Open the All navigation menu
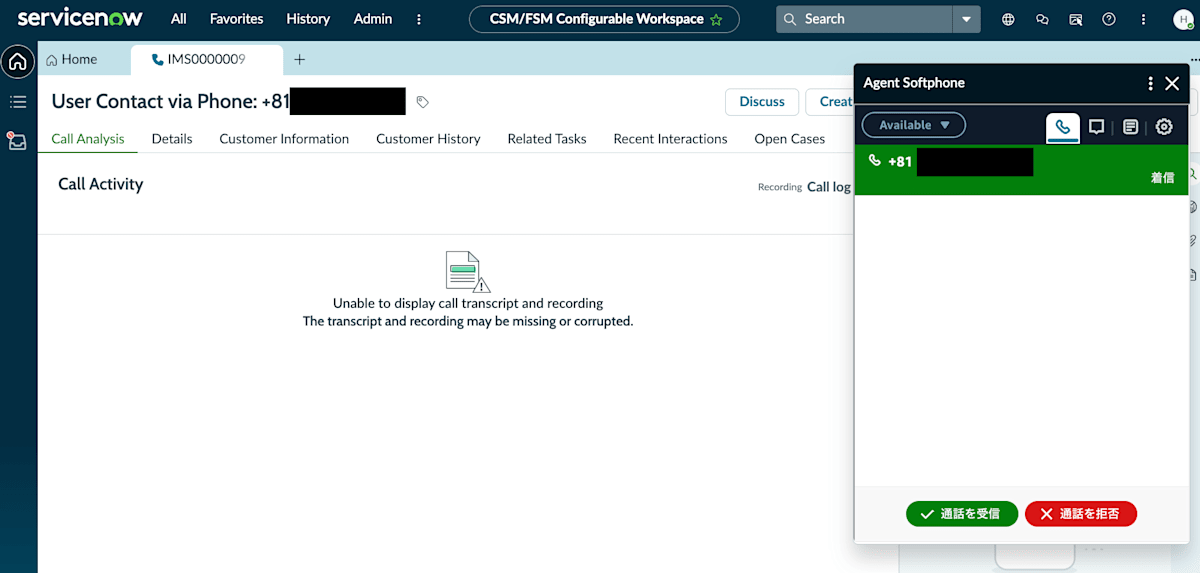The image size is (1200, 573). [178, 19]
